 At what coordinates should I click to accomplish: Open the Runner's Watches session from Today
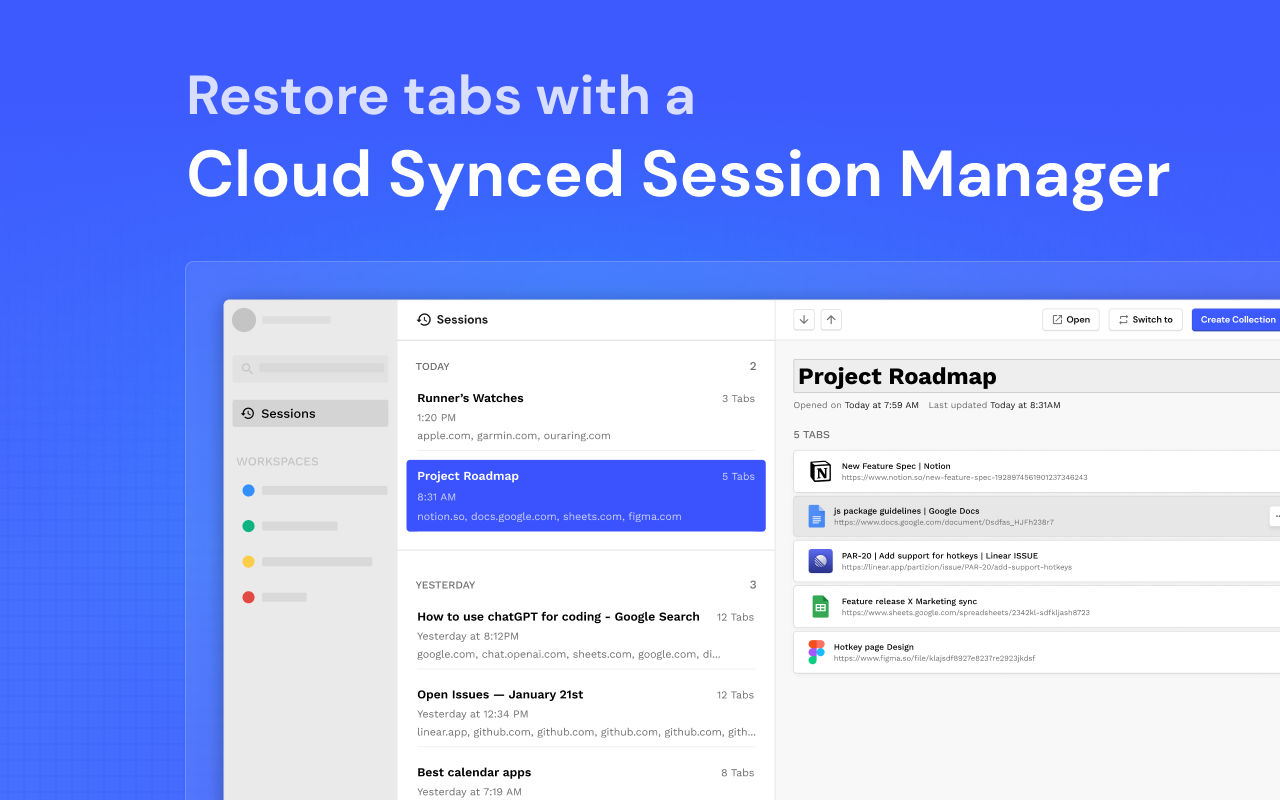click(x=585, y=416)
